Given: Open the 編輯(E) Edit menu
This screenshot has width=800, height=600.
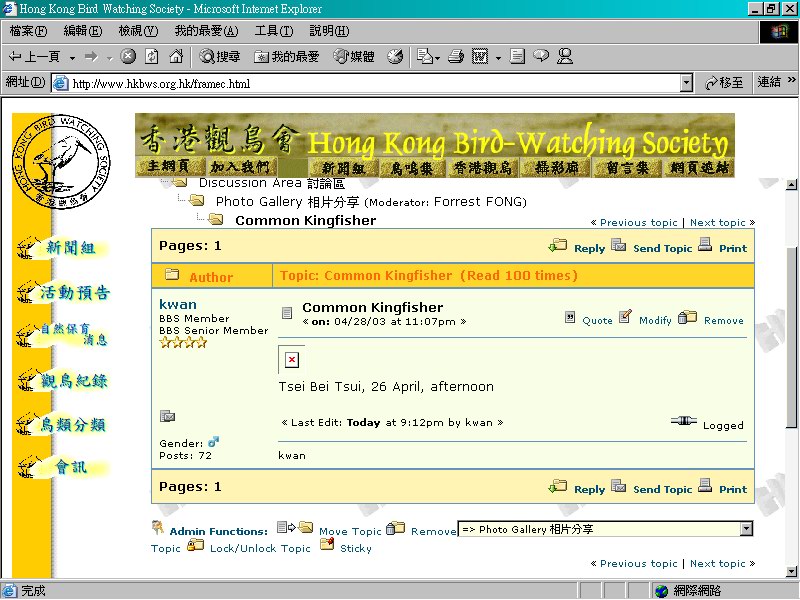Looking at the screenshot, I should point(83,31).
